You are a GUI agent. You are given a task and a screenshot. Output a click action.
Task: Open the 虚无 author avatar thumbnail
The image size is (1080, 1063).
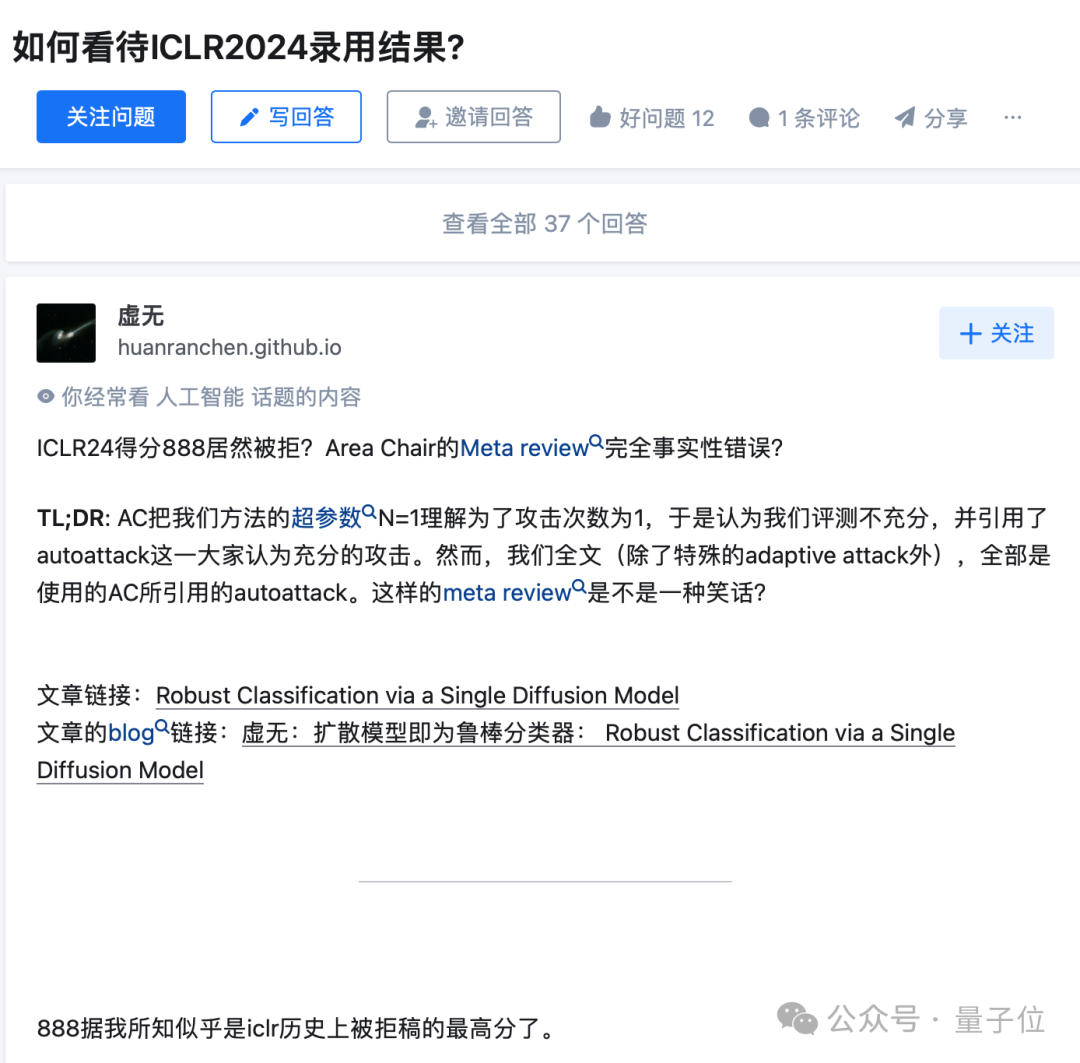66,333
